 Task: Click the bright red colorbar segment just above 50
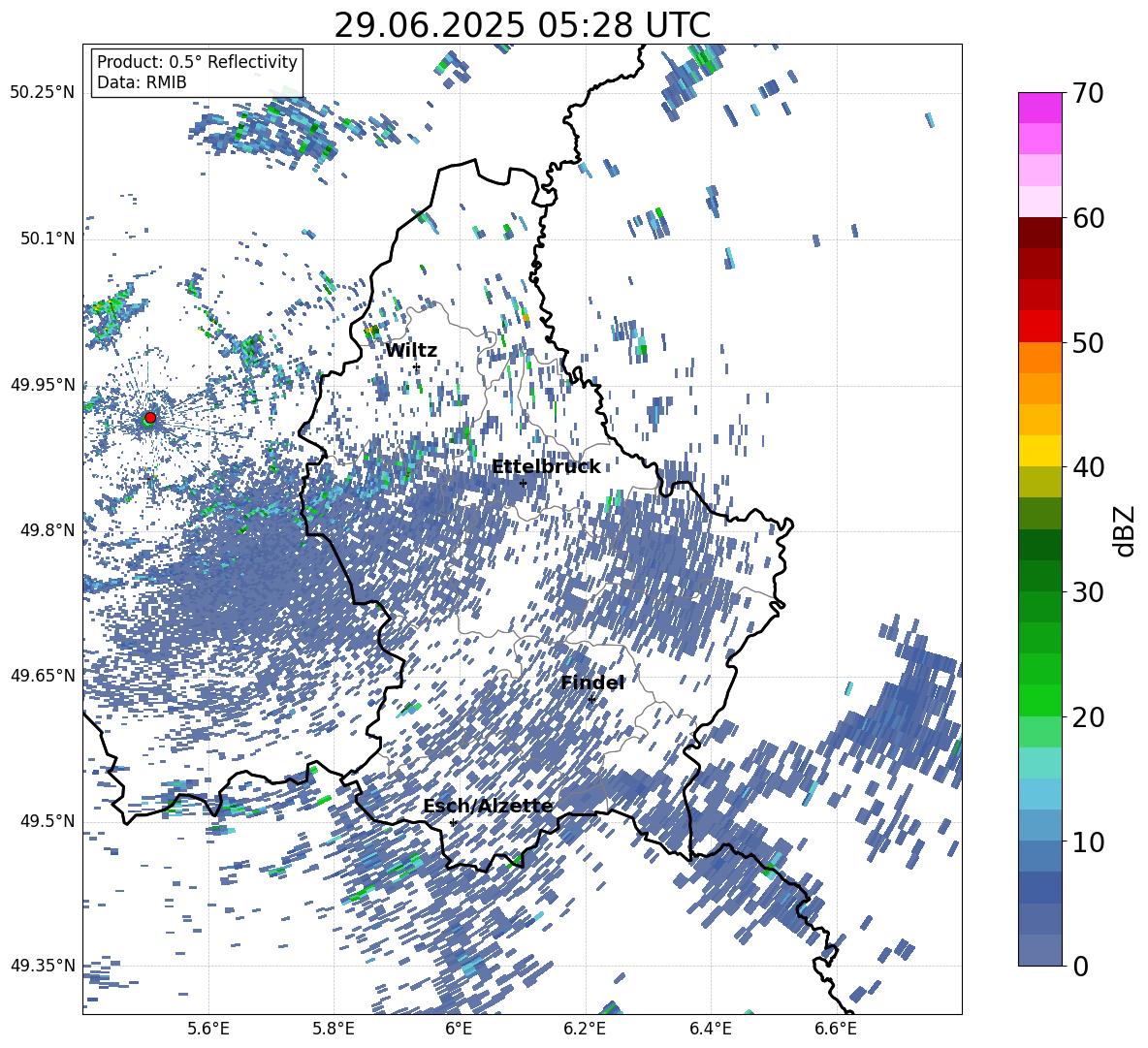click(x=1039, y=326)
